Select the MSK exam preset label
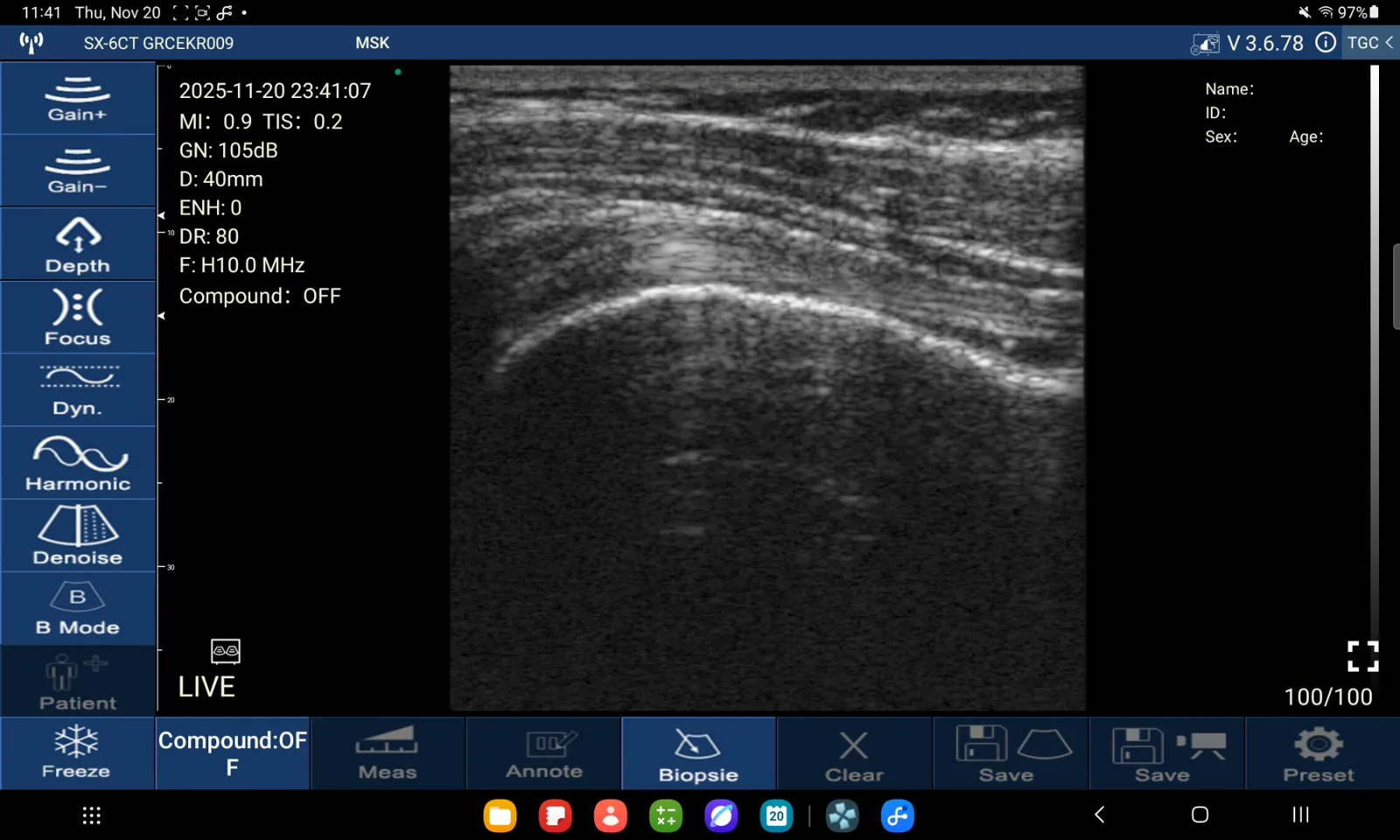This screenshot has width=1400, height=840. (373, 43)
